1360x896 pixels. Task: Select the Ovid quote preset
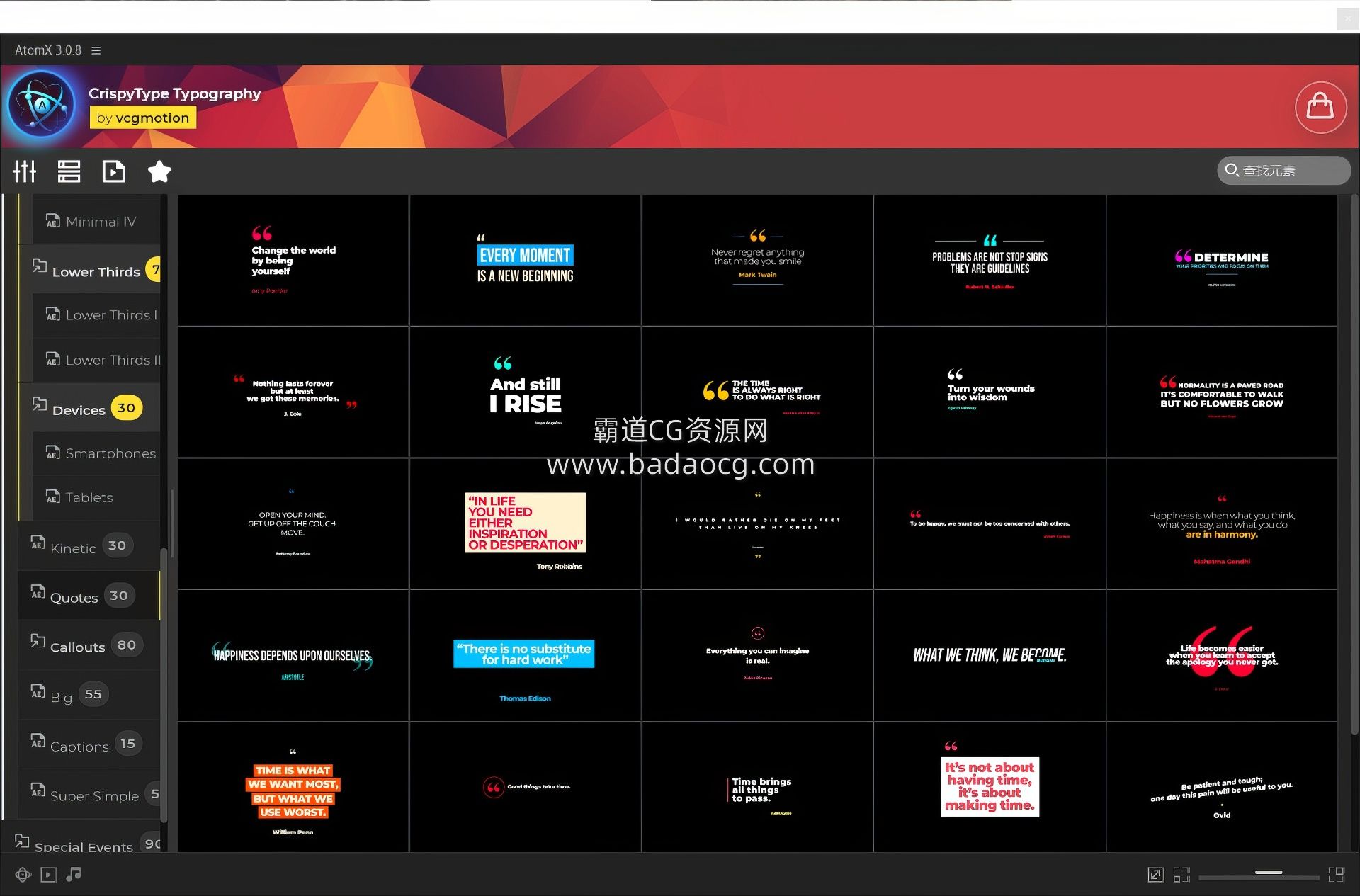[x=1222, y=787]
